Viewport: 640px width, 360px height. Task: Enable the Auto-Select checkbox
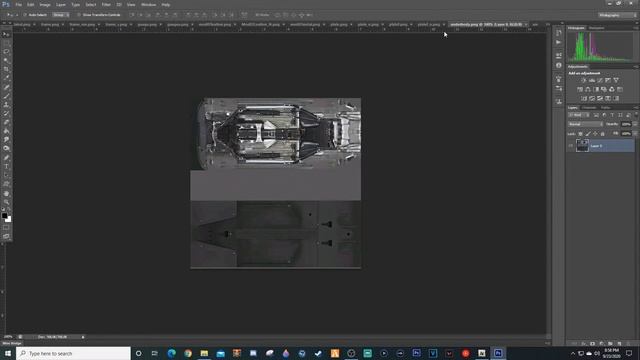25,15
